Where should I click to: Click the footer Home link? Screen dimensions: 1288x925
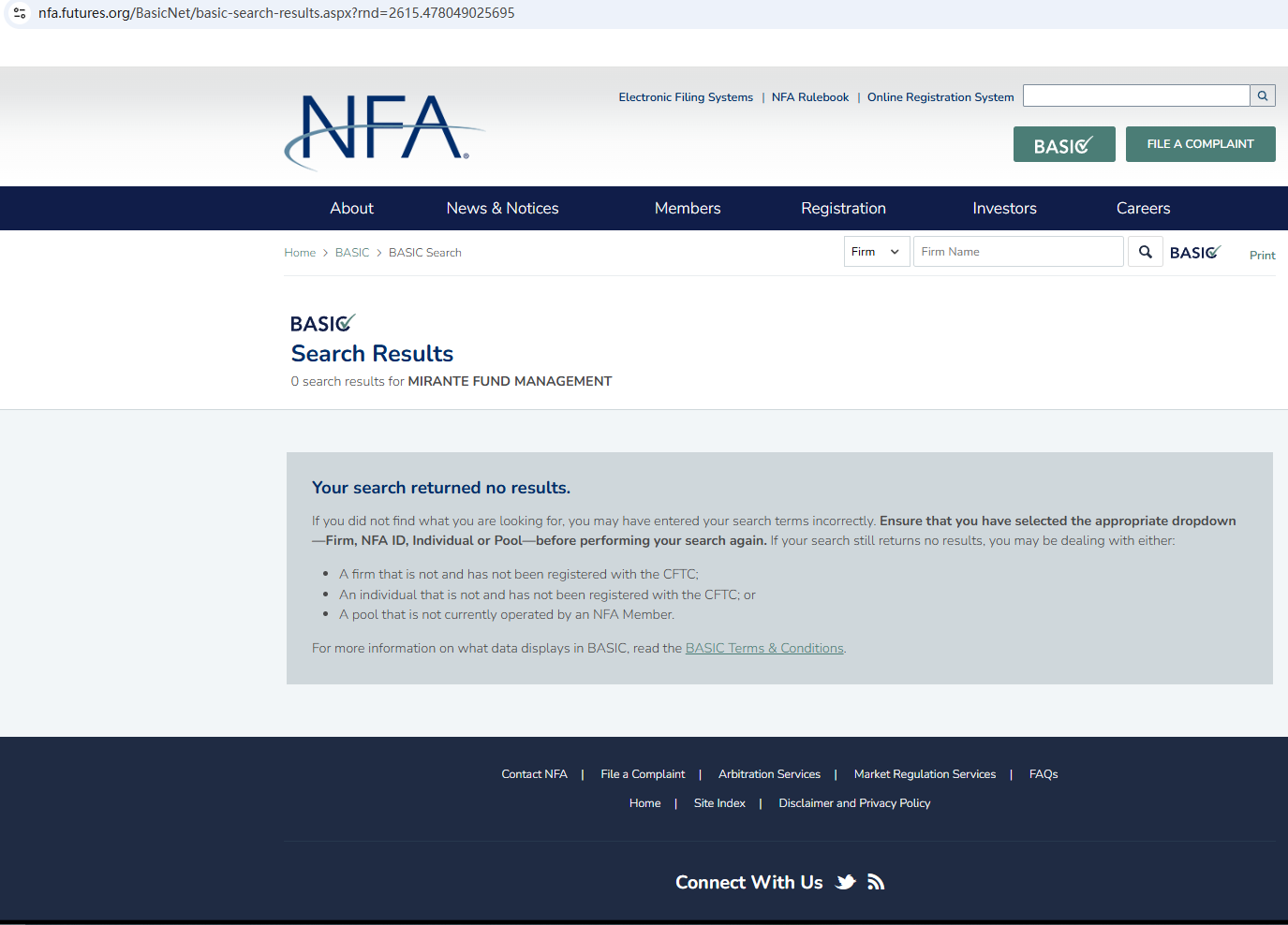[x=644, y=803]
